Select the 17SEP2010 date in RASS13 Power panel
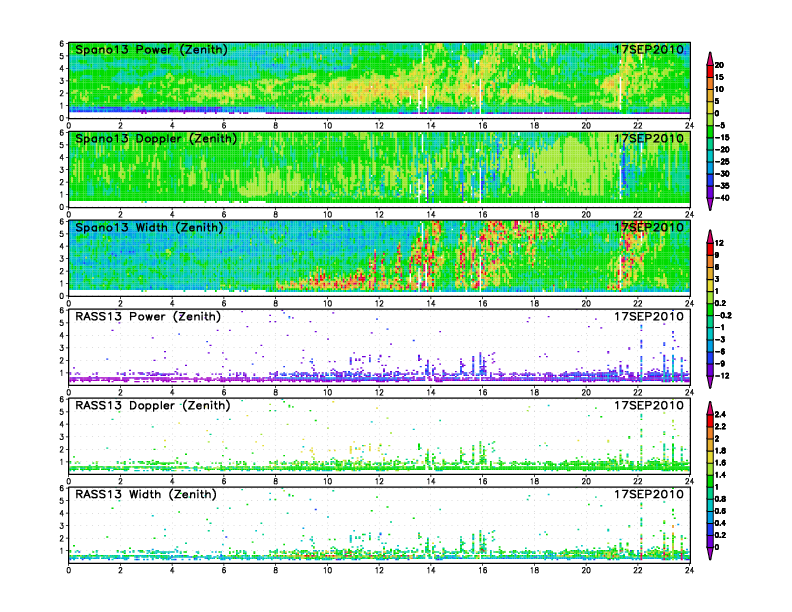 (649, 317)
